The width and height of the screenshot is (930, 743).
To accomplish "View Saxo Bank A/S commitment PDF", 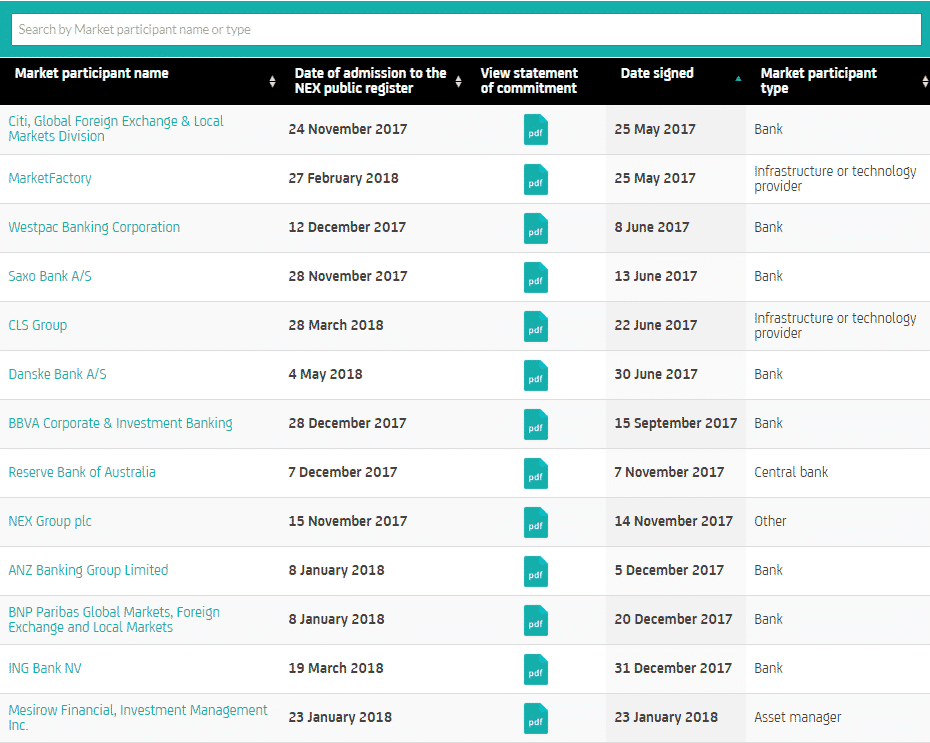I will [536, 277].
